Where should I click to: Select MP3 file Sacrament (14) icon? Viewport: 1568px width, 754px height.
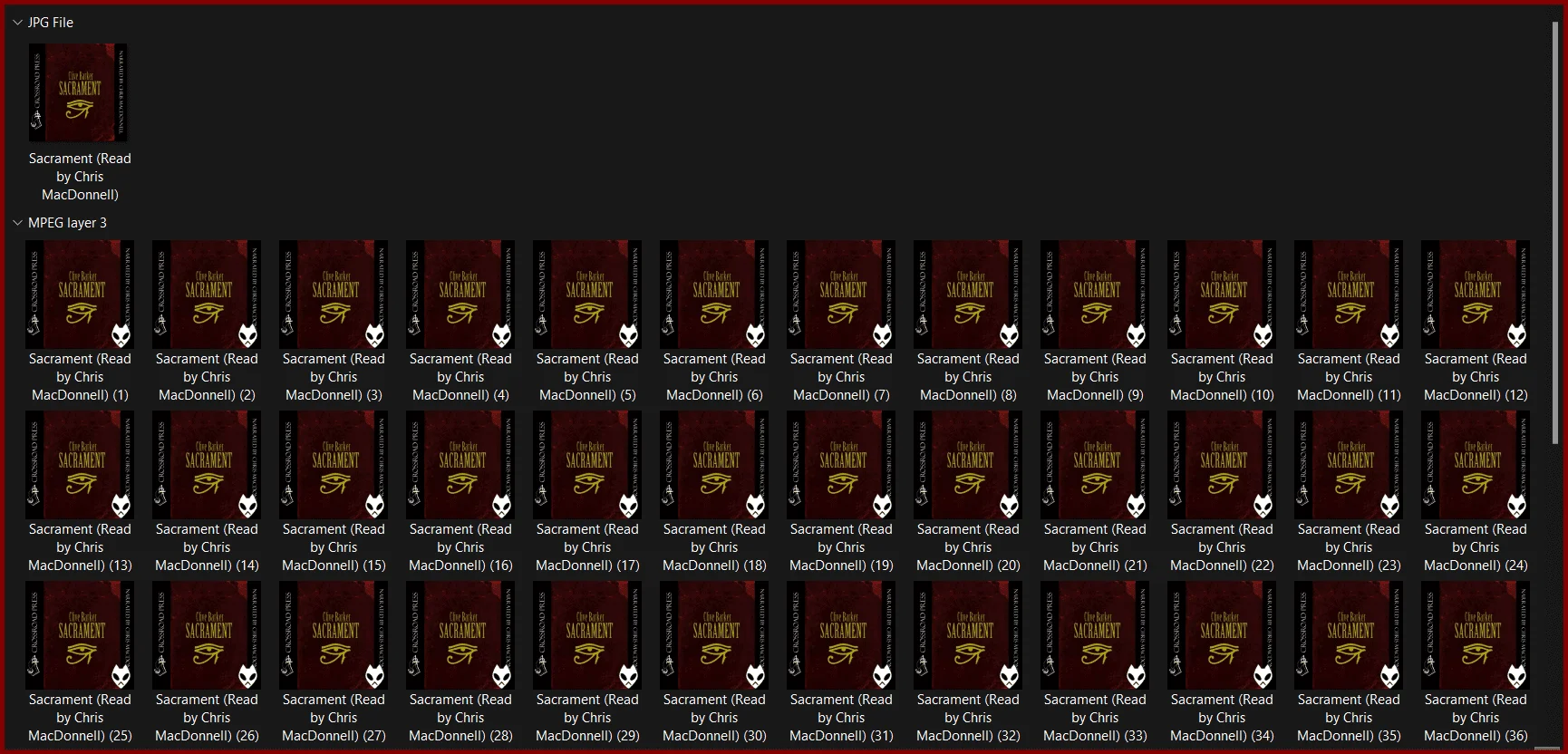(207, 465)
